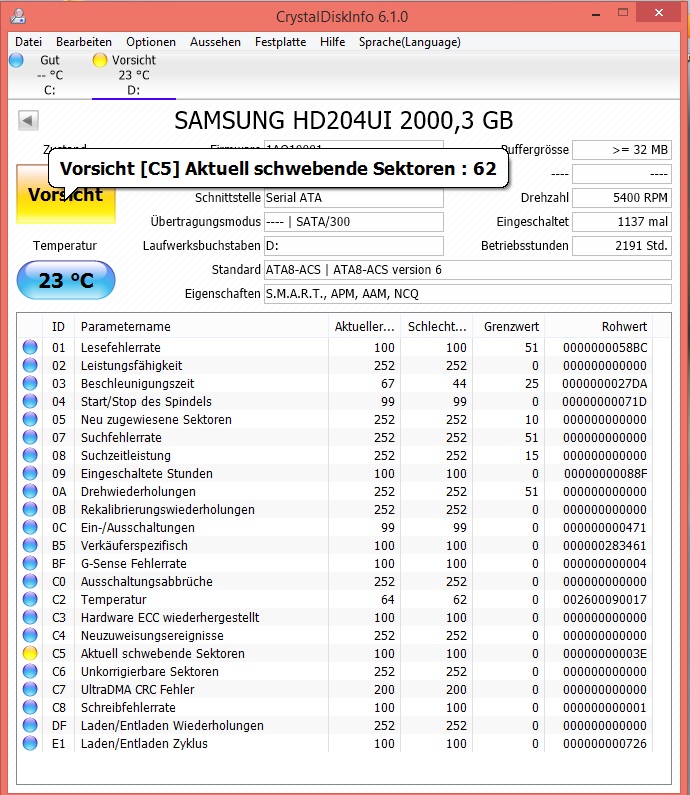Image resolution: width=690 pixels, height=795 pixels.
Task: Click the blue Gut status orb for C:
Action: coord(16,60)
